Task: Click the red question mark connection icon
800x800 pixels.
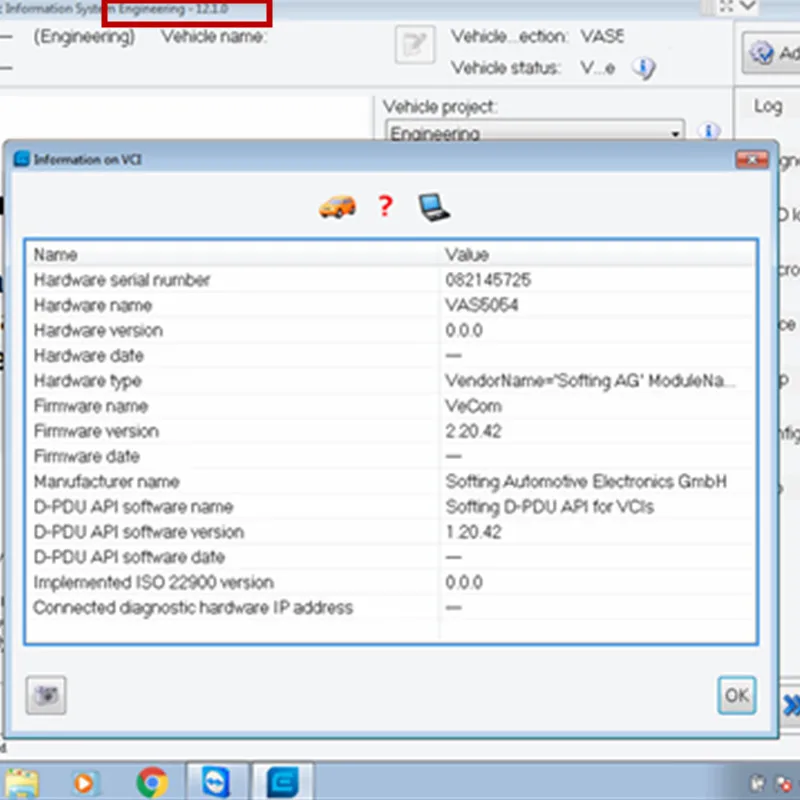Action: (x=385, y=206)
